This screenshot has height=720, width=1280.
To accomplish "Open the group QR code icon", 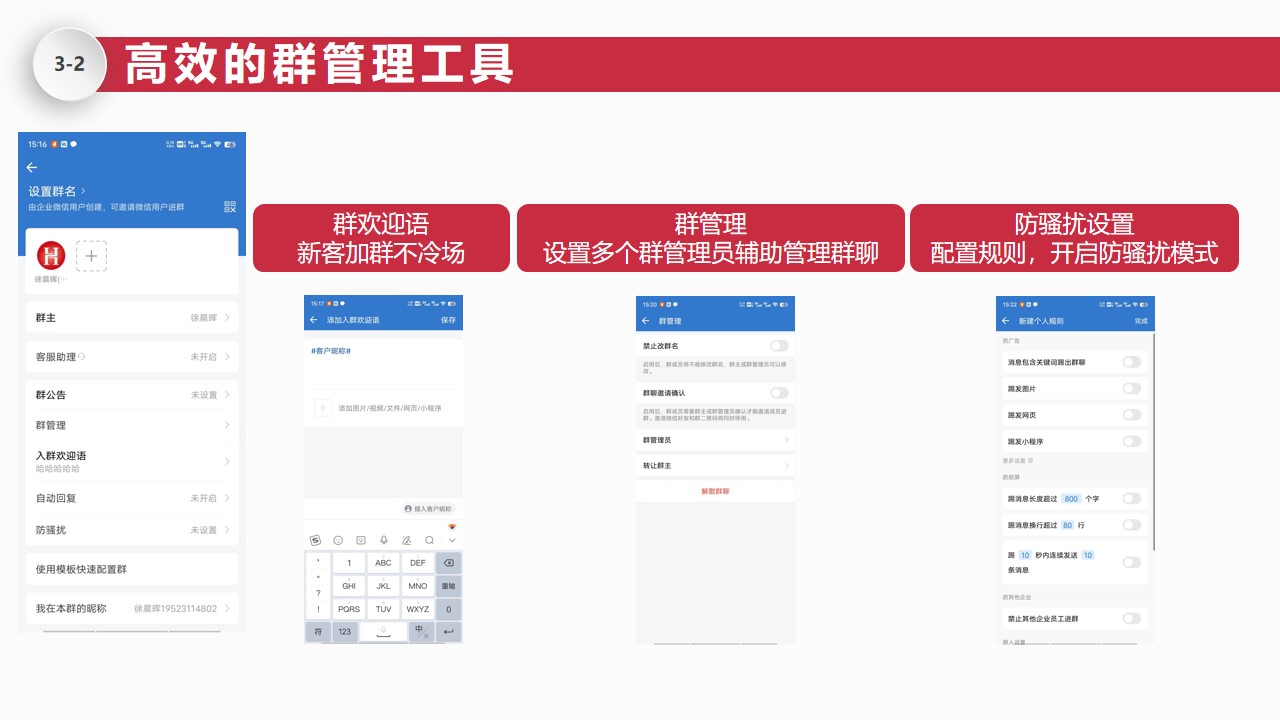I will [x=230, y=207].
